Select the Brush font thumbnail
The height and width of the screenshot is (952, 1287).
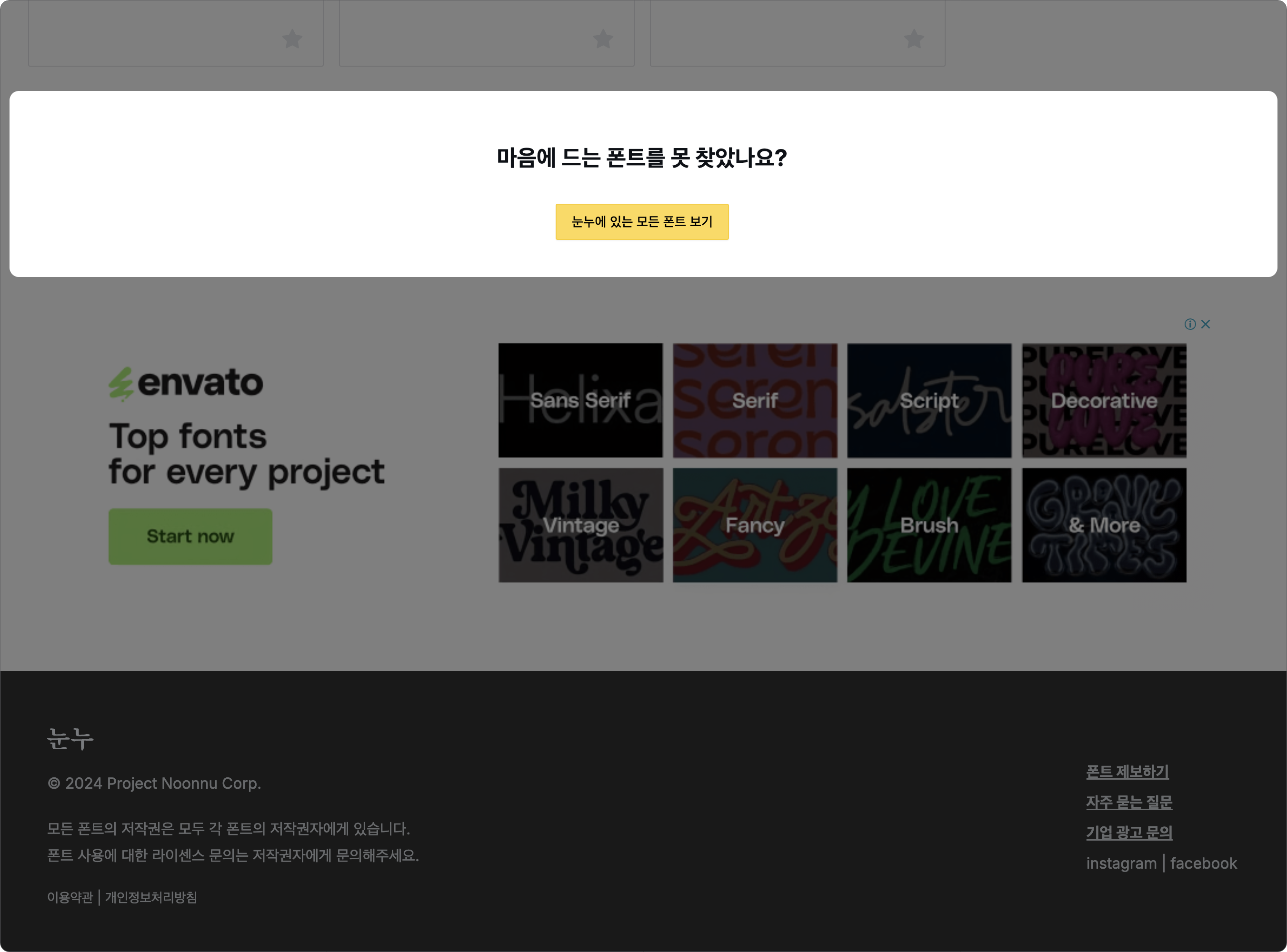click(x=929, y=525)
